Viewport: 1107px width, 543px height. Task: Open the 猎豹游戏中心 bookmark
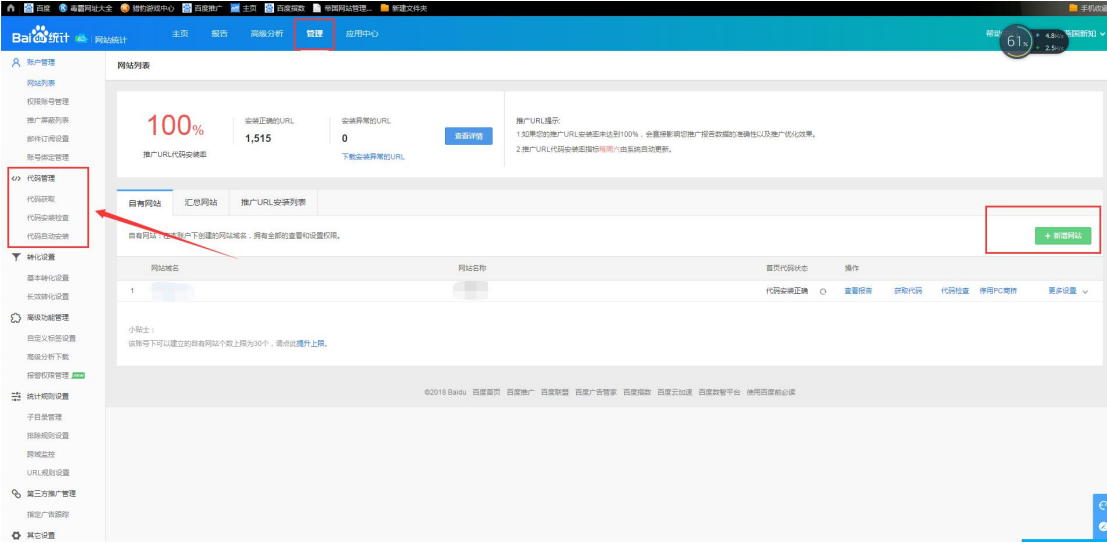[x=147, y=8]
